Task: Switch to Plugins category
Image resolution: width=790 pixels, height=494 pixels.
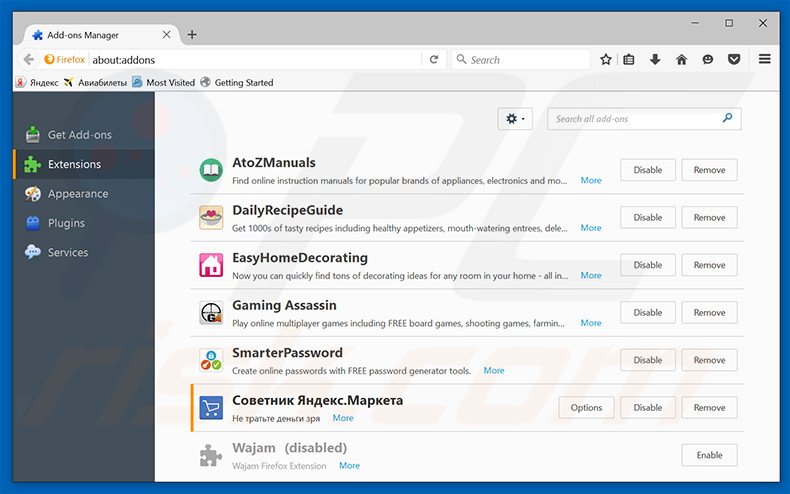Action: [x=84, y=223]
